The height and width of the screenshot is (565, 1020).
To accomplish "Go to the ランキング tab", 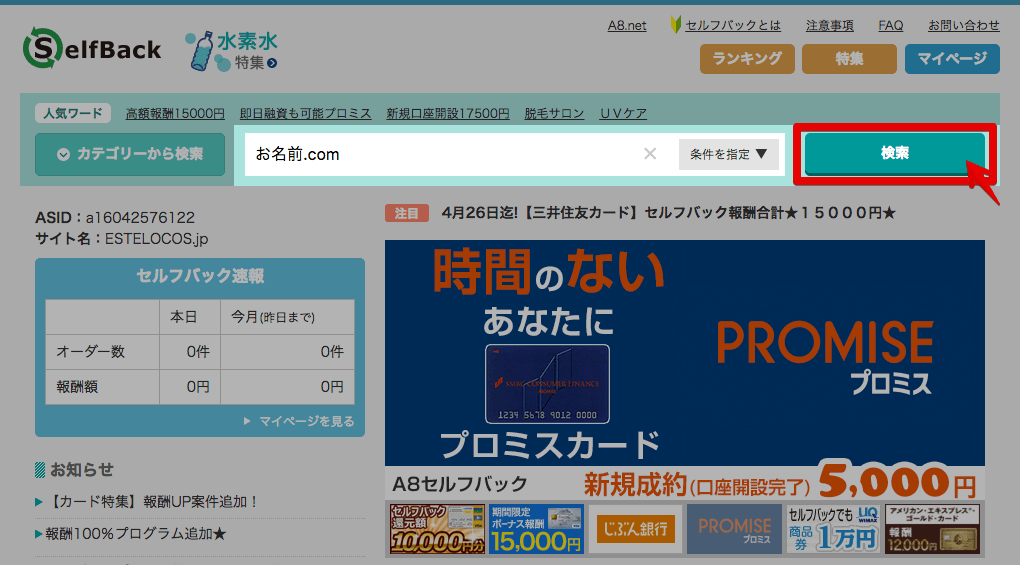I will [747, 59].
